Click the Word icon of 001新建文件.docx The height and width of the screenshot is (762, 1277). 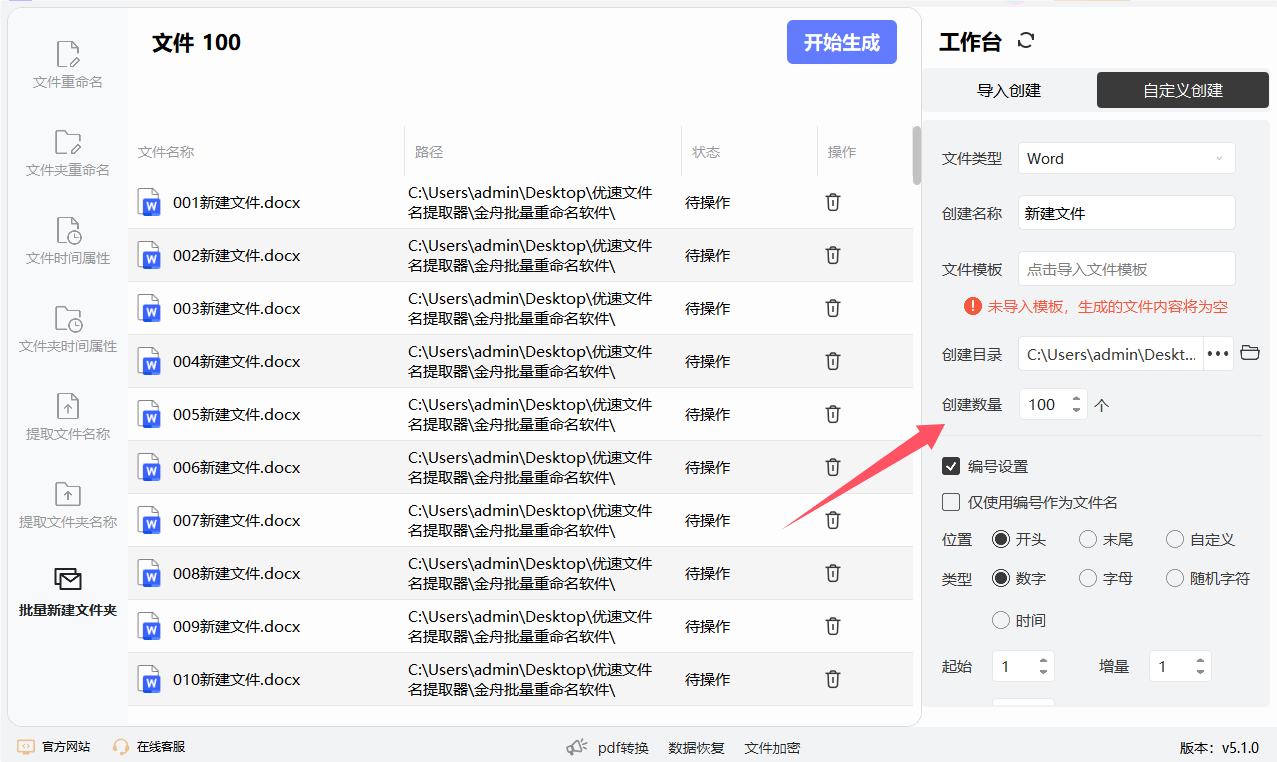149,202
